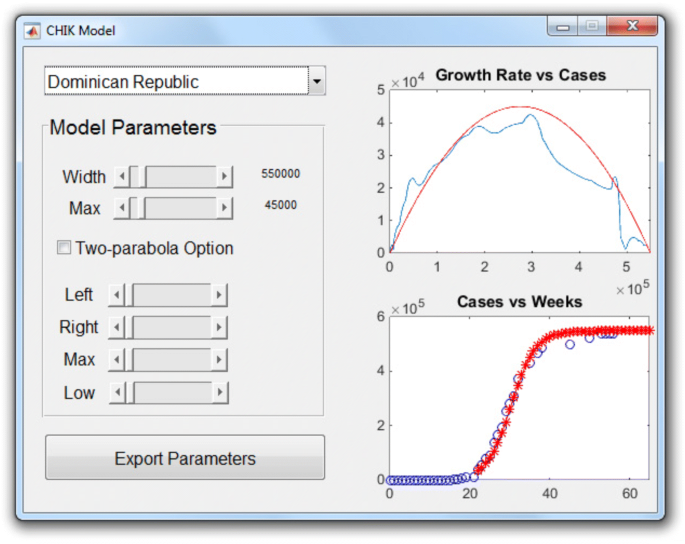Click the Left slider's right arrow
Viewport: 685px width, 544px height.
click(219, 295)
